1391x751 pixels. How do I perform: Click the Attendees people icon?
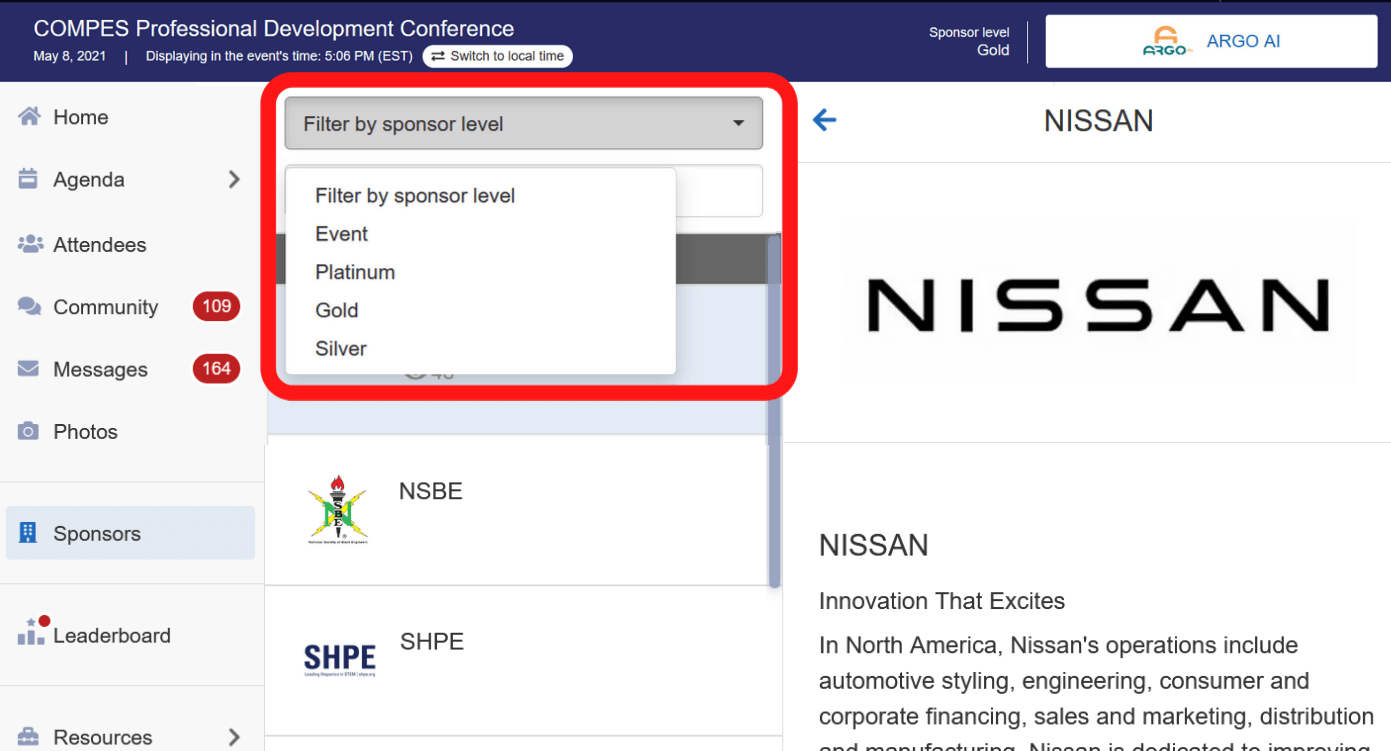click(30, 244)
